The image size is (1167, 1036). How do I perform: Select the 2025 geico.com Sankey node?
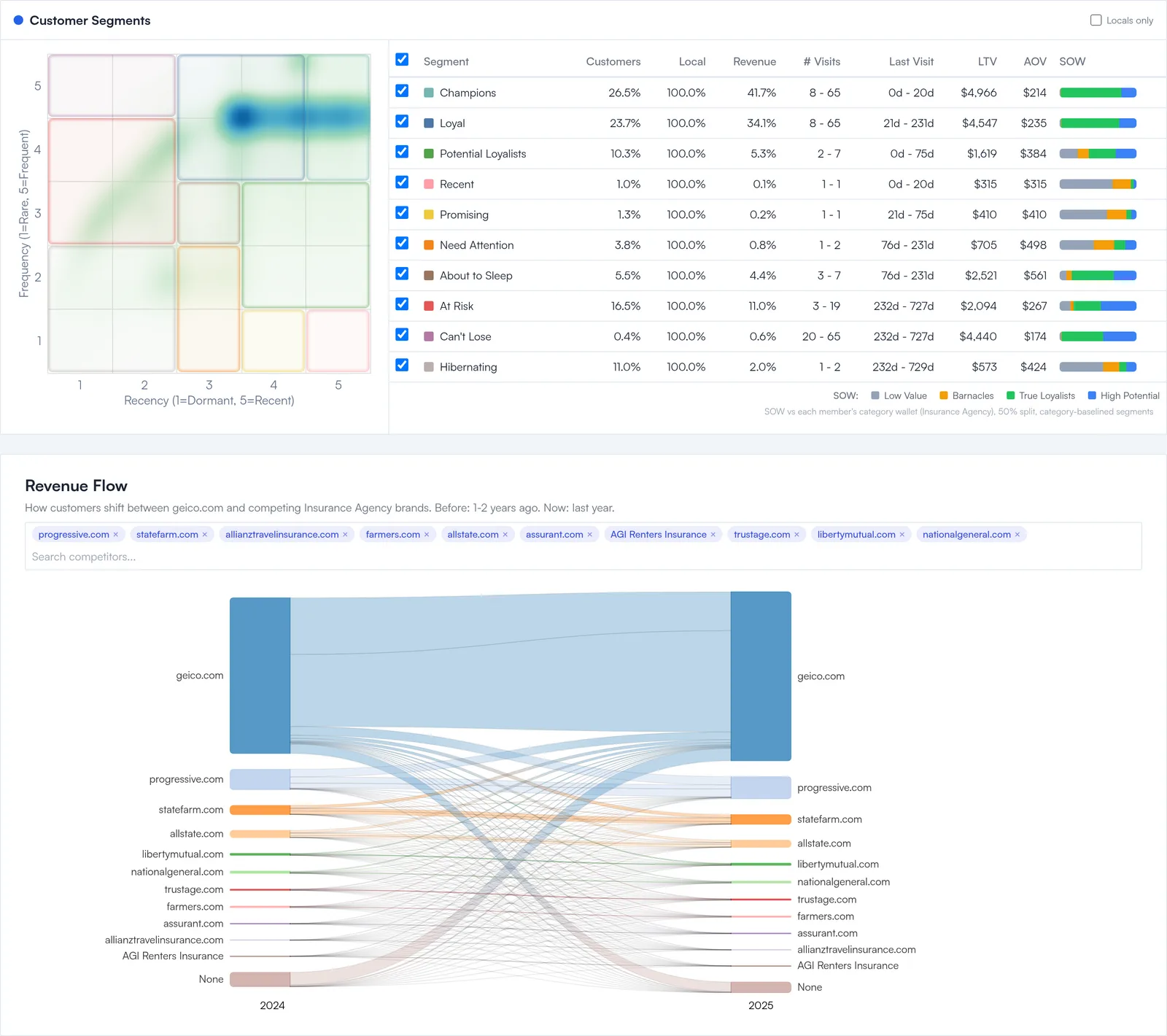point(761,676)
